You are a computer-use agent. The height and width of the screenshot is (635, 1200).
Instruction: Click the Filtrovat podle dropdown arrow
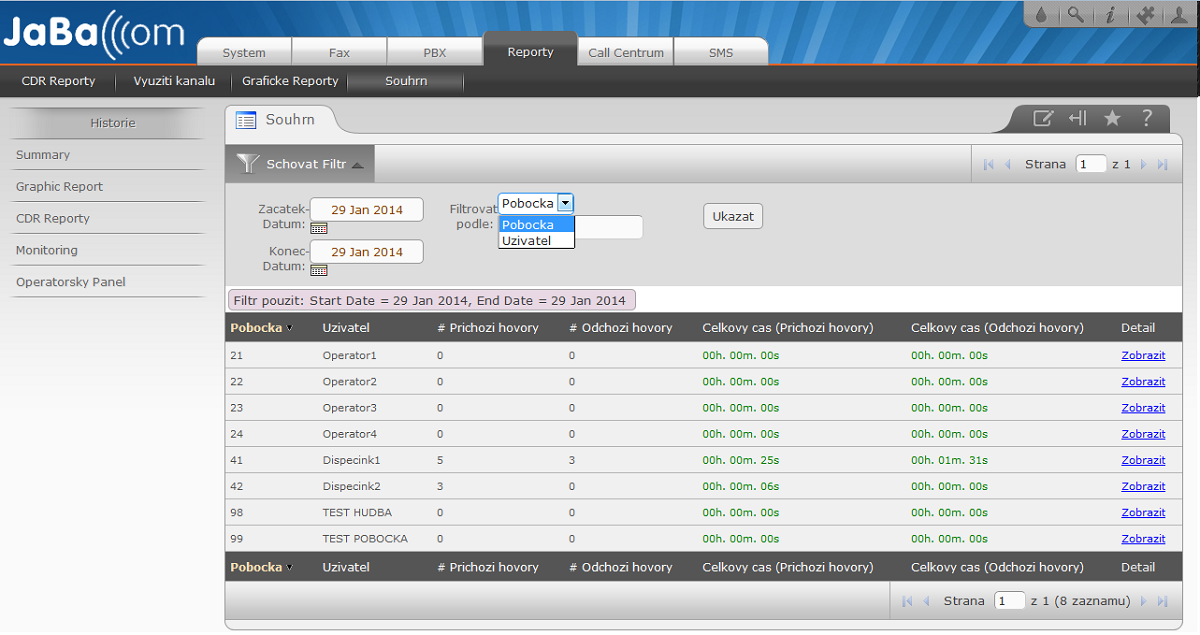click(566, 203)
